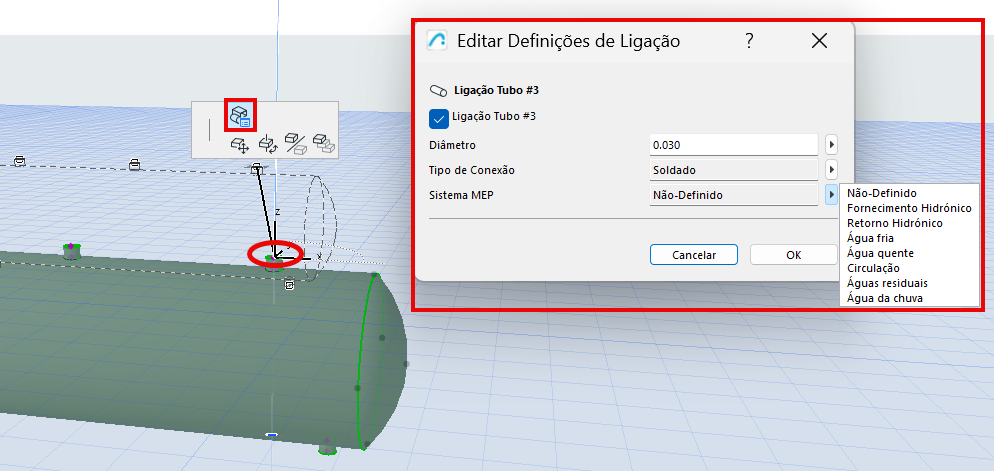The image size is (994, 471).
Task: Click the Cancelar button
Action: 694,255
